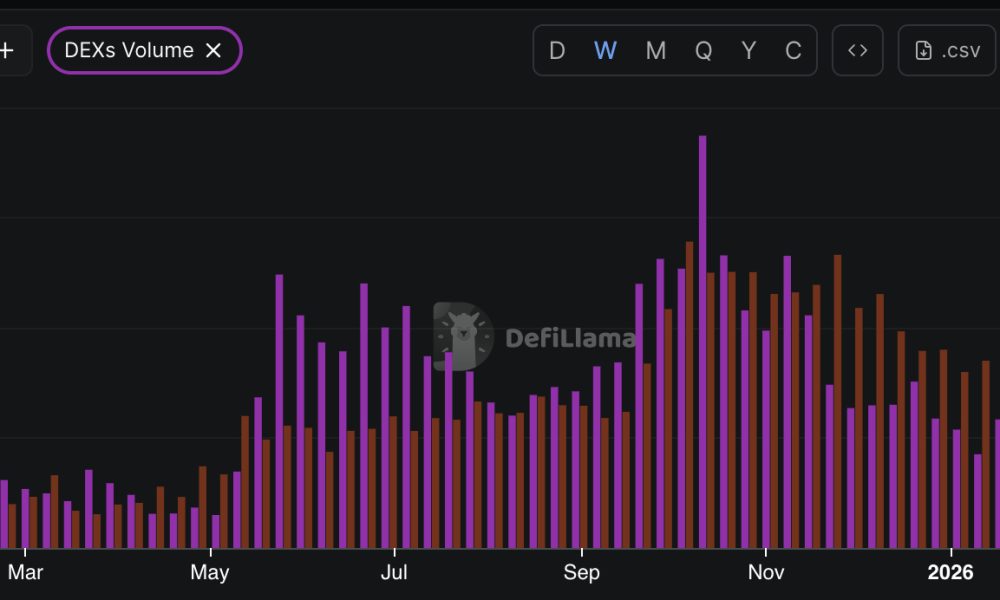Switch chart to monthly (M) interval
Viewport: 1000px width, 600px height.
(655, 50)
